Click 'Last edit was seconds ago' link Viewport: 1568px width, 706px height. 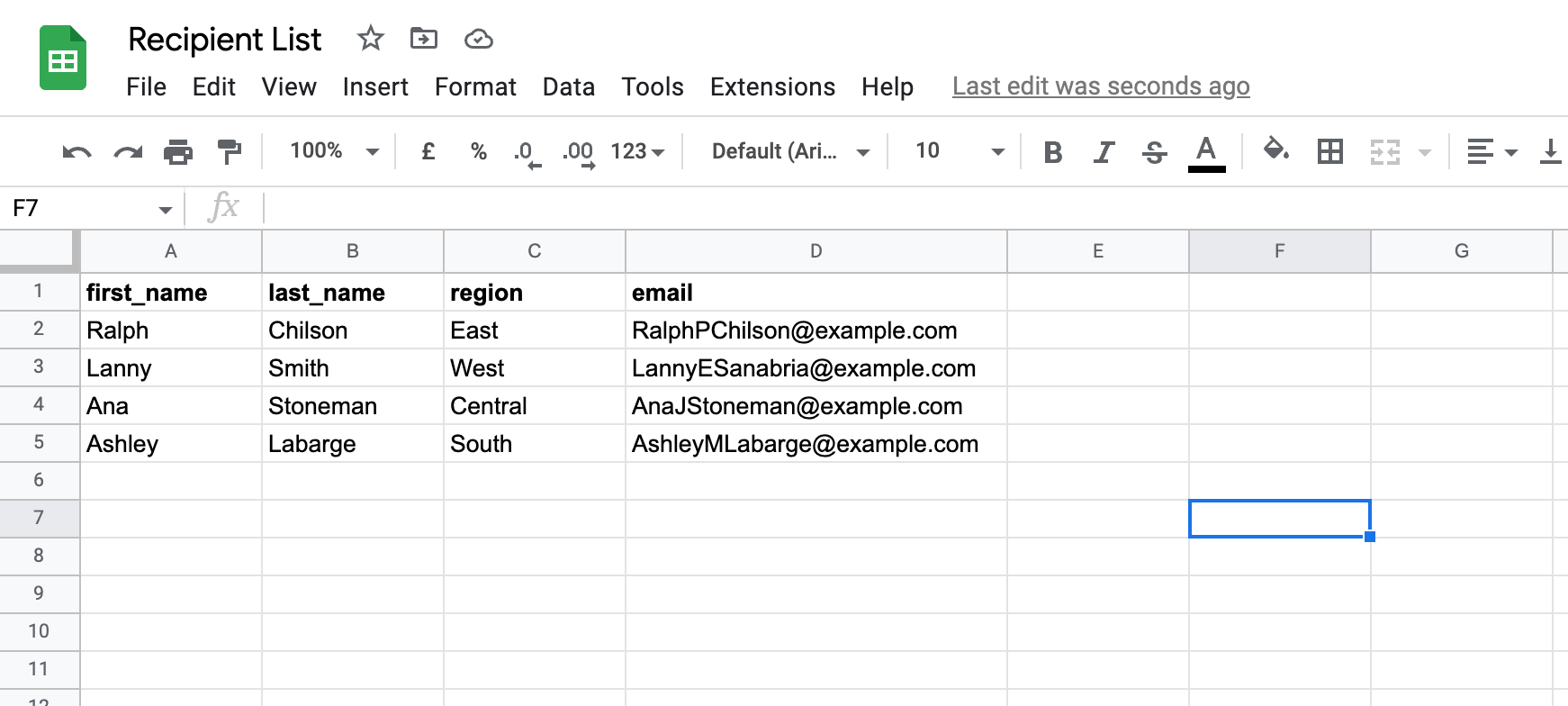click(x=1101, y=86)
